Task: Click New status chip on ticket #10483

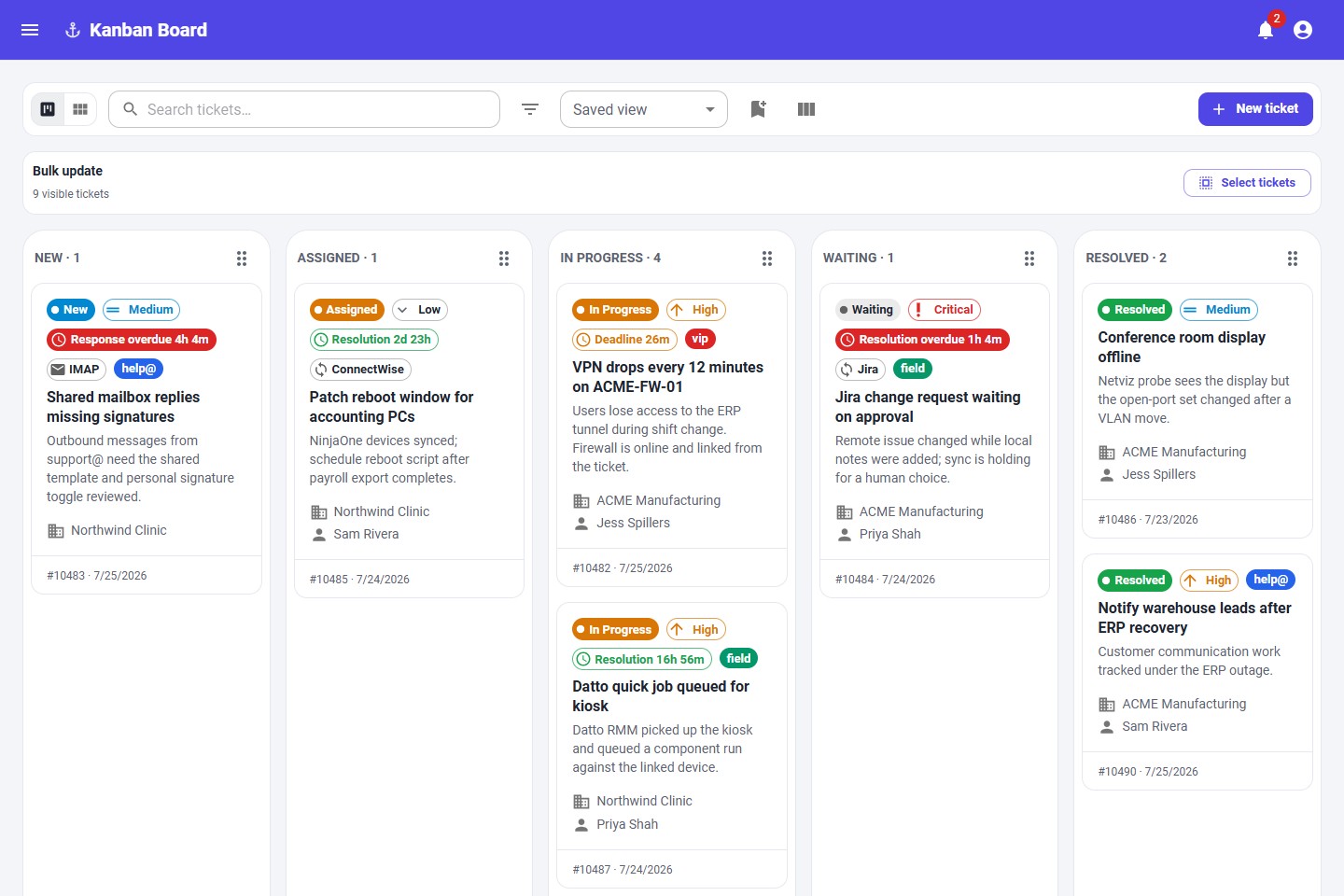Action: (x=71, y=310)
